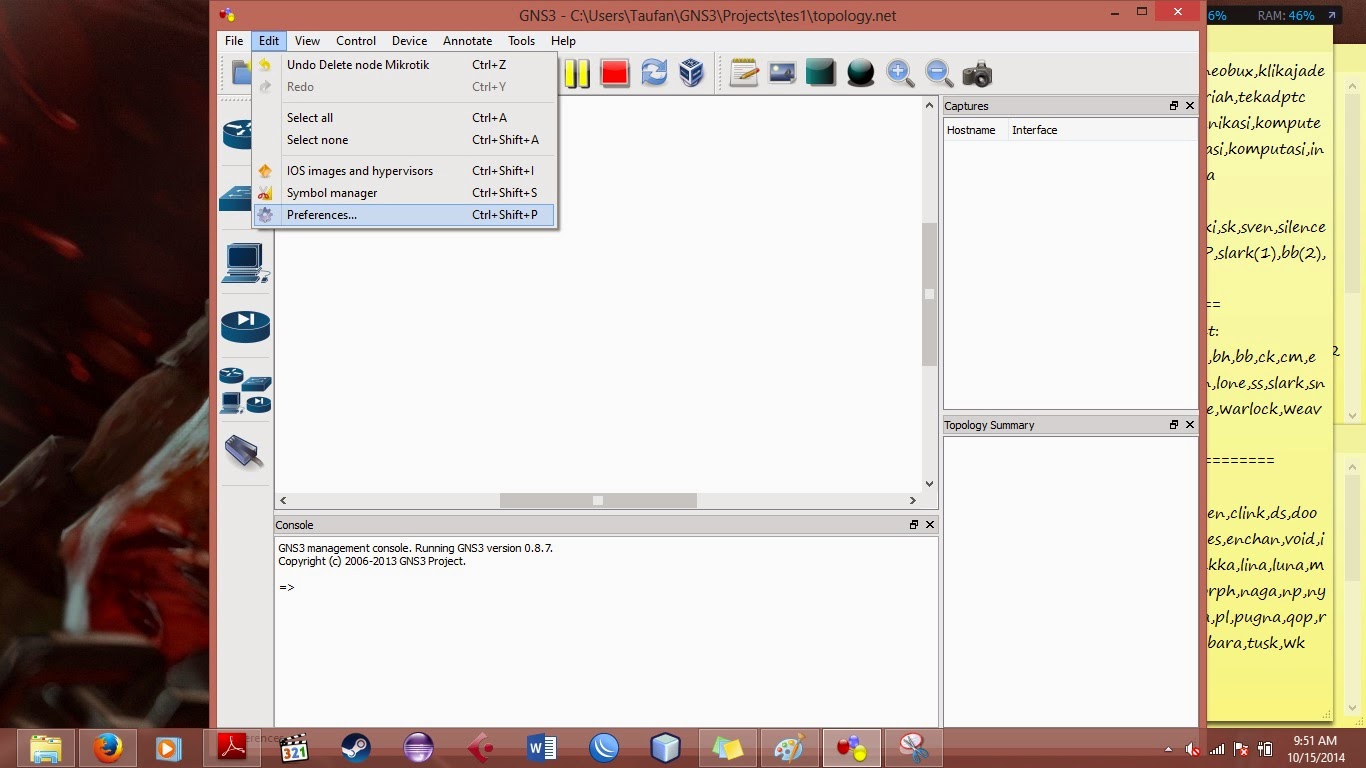This screenshot has width=1366, height=768.
Task: Choose Select all from Edit menu
Action: [x=404, y=118]
